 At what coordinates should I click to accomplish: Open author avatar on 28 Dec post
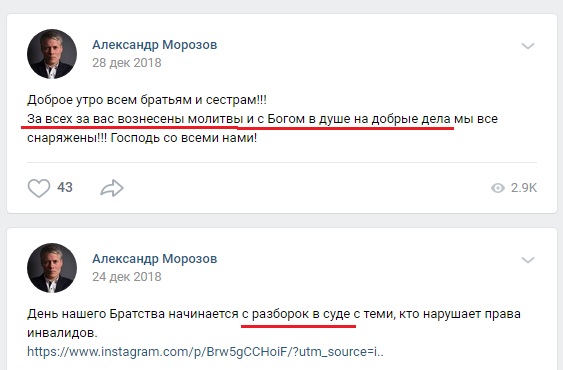(52, 54)
